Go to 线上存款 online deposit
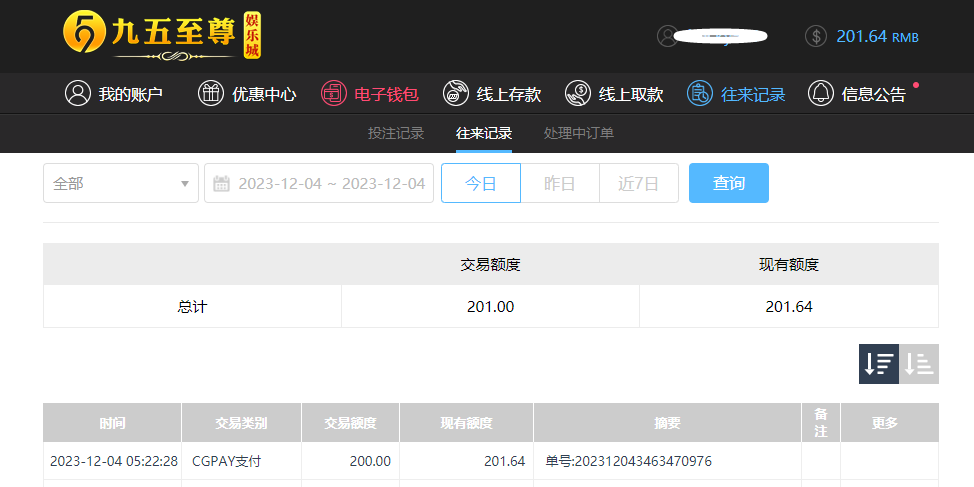This screenshot has height=487, width=974. click(509, 94)
